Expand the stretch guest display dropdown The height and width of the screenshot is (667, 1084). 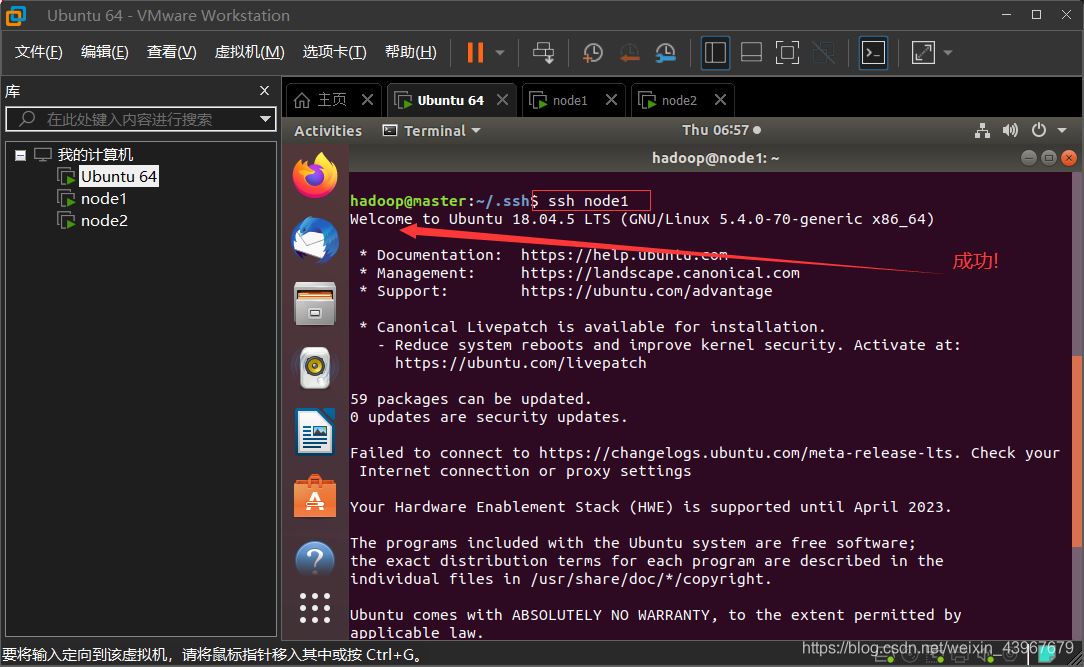click(948, 52)
